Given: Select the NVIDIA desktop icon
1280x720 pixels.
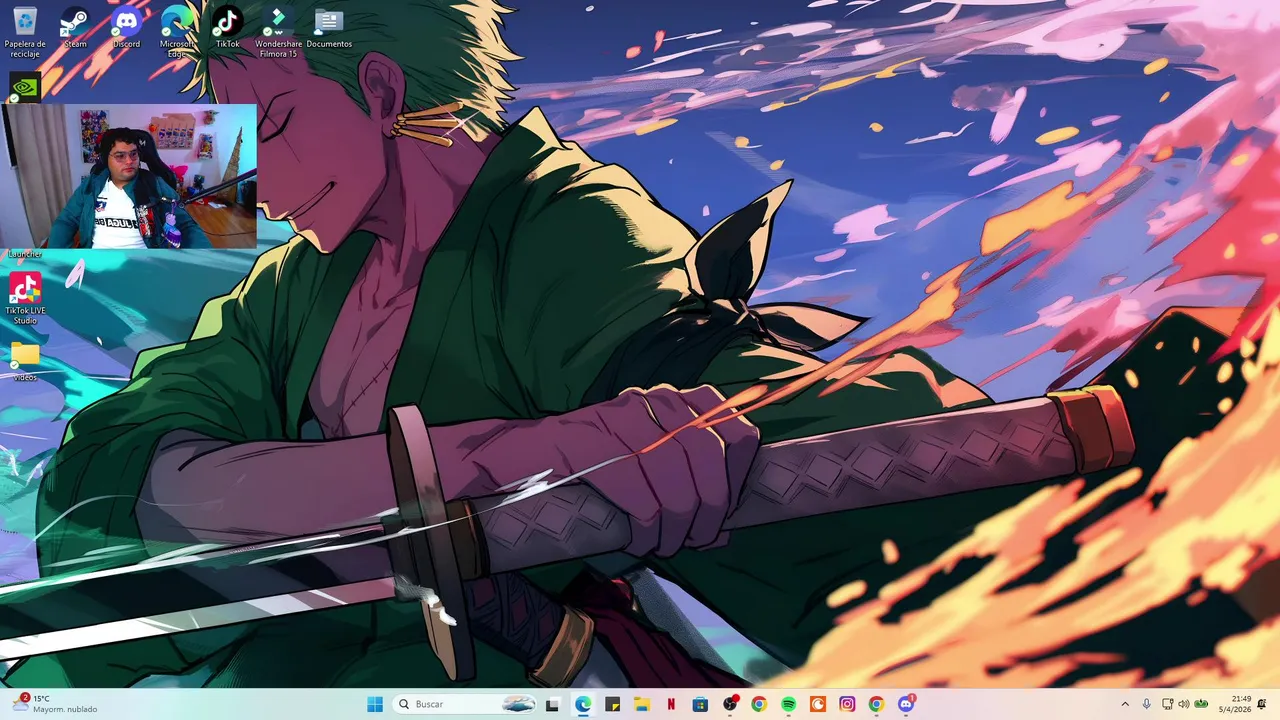Looking at the screenshot, I should click(25, 87).
